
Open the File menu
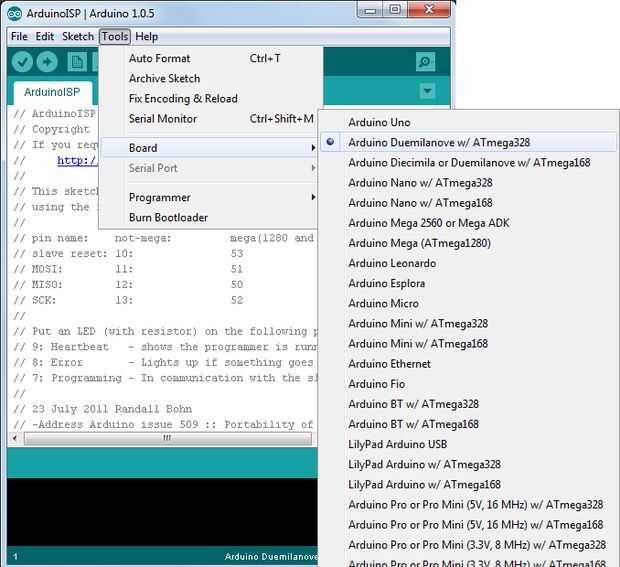coord(19,36)
